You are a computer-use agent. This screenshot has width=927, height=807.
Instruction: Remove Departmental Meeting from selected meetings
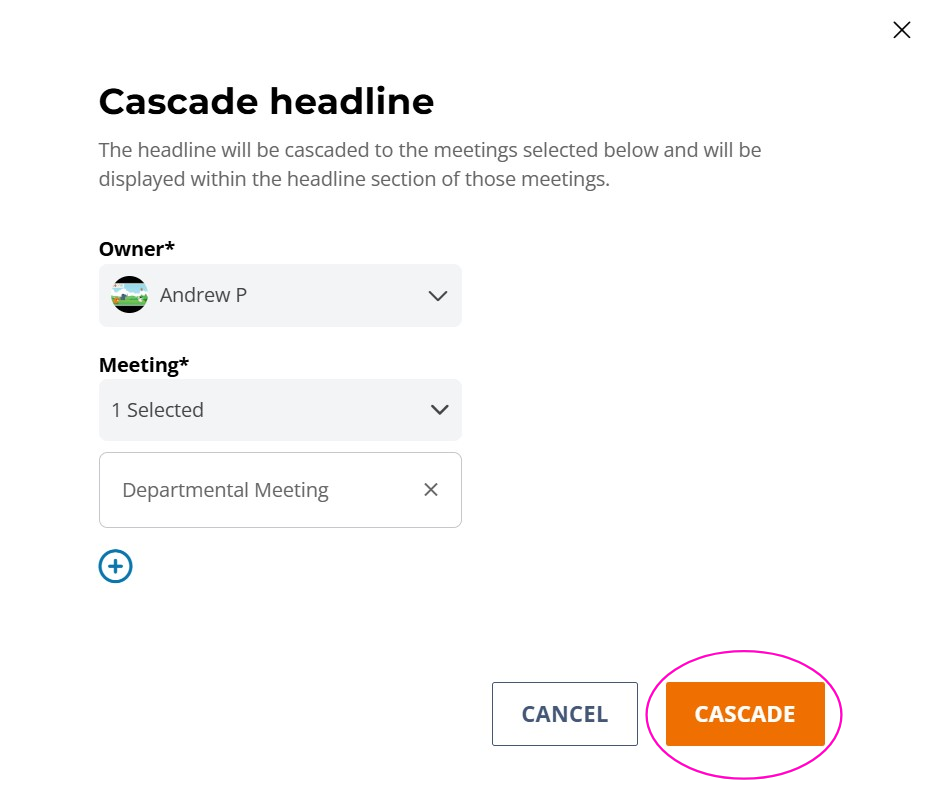click(x=431, y=490)
